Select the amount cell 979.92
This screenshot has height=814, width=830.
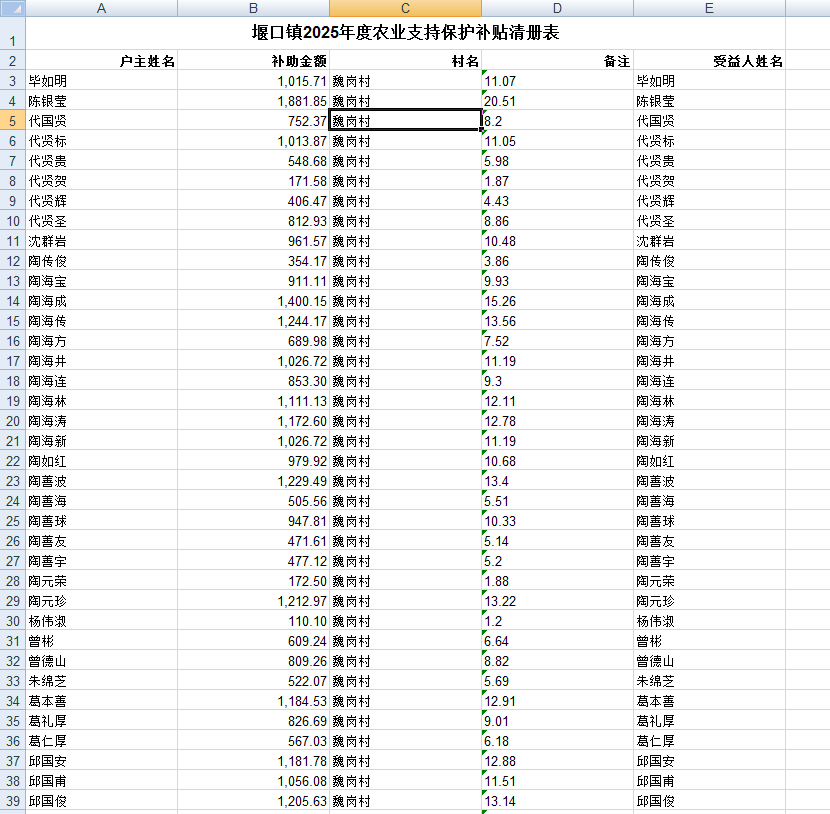tap(253, 461)
